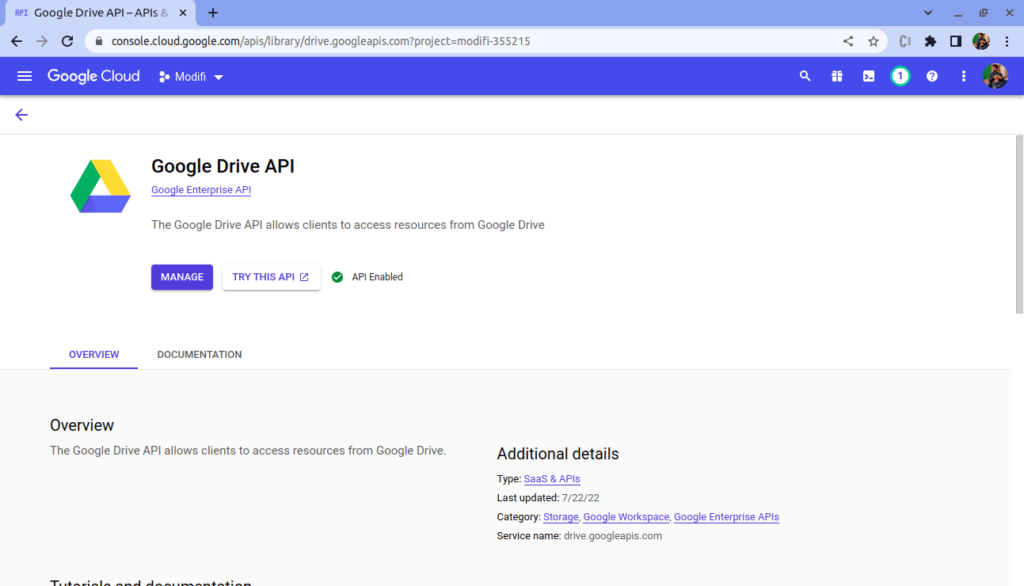Open the Google Enterprise API link

point(201,189)
